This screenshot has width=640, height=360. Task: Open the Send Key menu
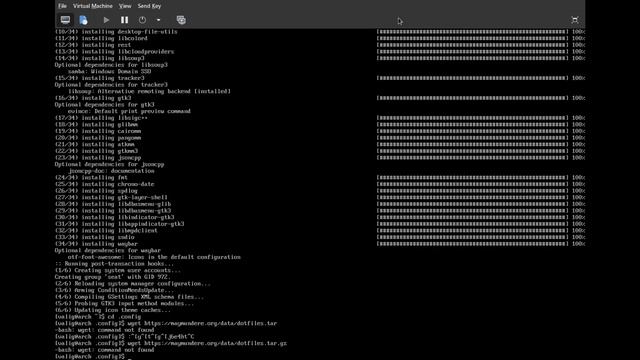click(x=149, y=6)
